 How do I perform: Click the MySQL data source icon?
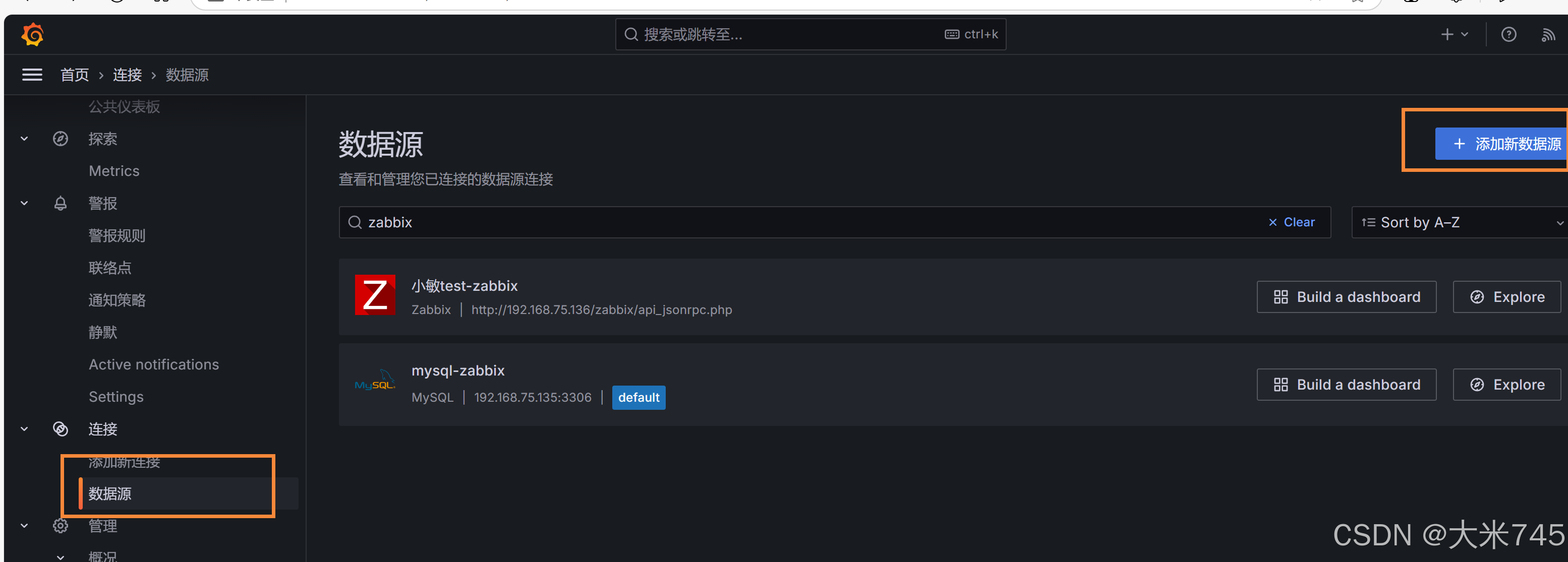pyautogui.click(x=373, y=383)
